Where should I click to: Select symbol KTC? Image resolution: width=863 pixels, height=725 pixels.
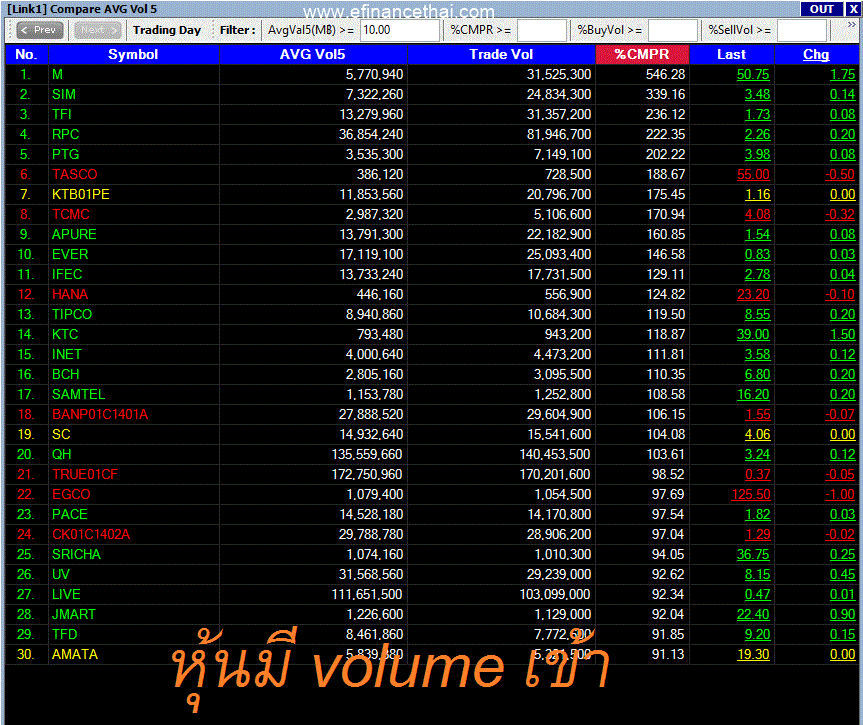pyautogui.click(x=65, y=335)
